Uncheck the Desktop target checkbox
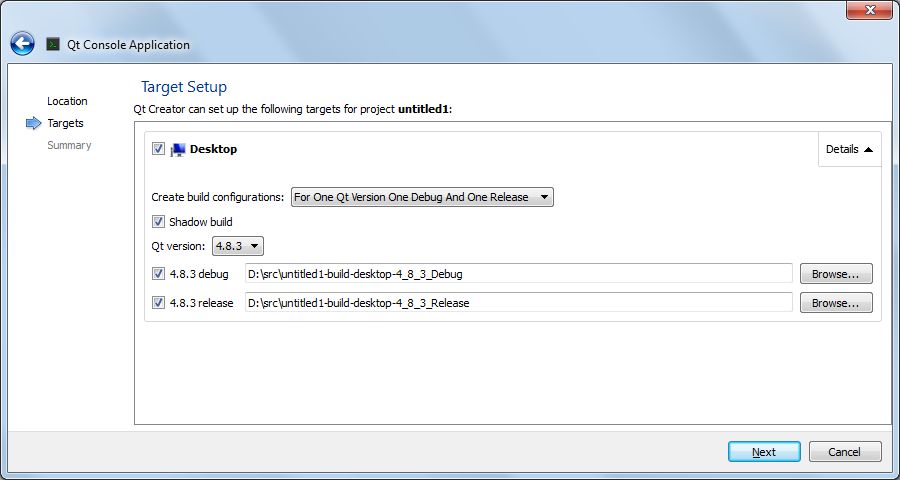Image resolution: width=900 pixels, height=480 pixels. tap(158, 149)
